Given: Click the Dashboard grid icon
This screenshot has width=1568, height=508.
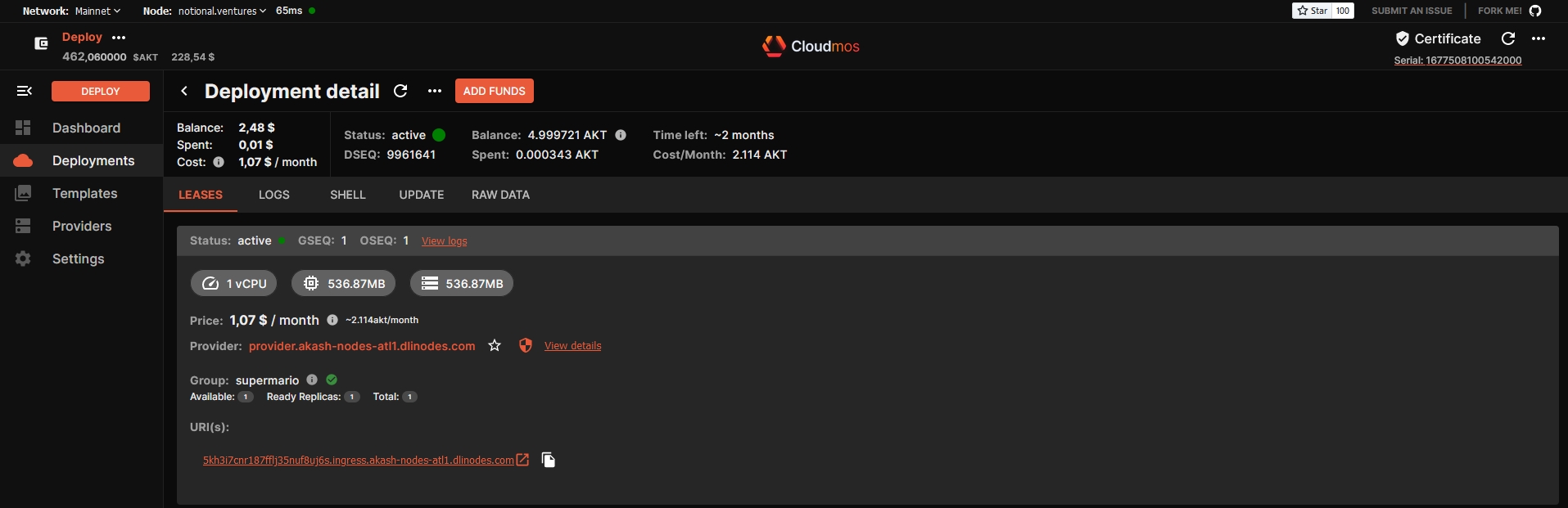Looking at the screenshot, I should coord(23,128).
